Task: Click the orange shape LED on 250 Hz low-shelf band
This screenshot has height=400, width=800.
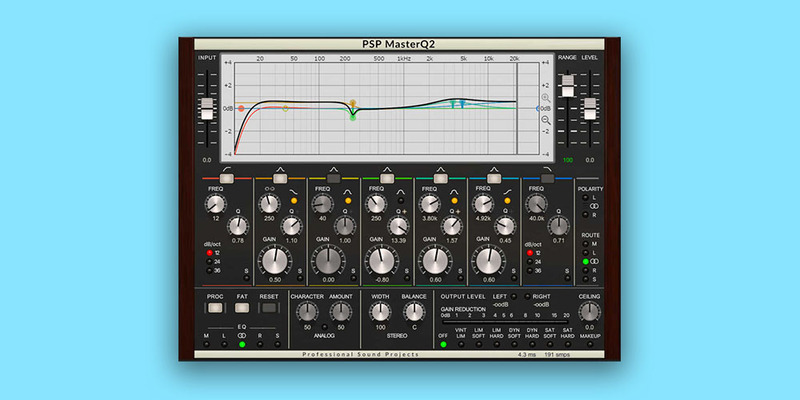Action: [295, 200]
